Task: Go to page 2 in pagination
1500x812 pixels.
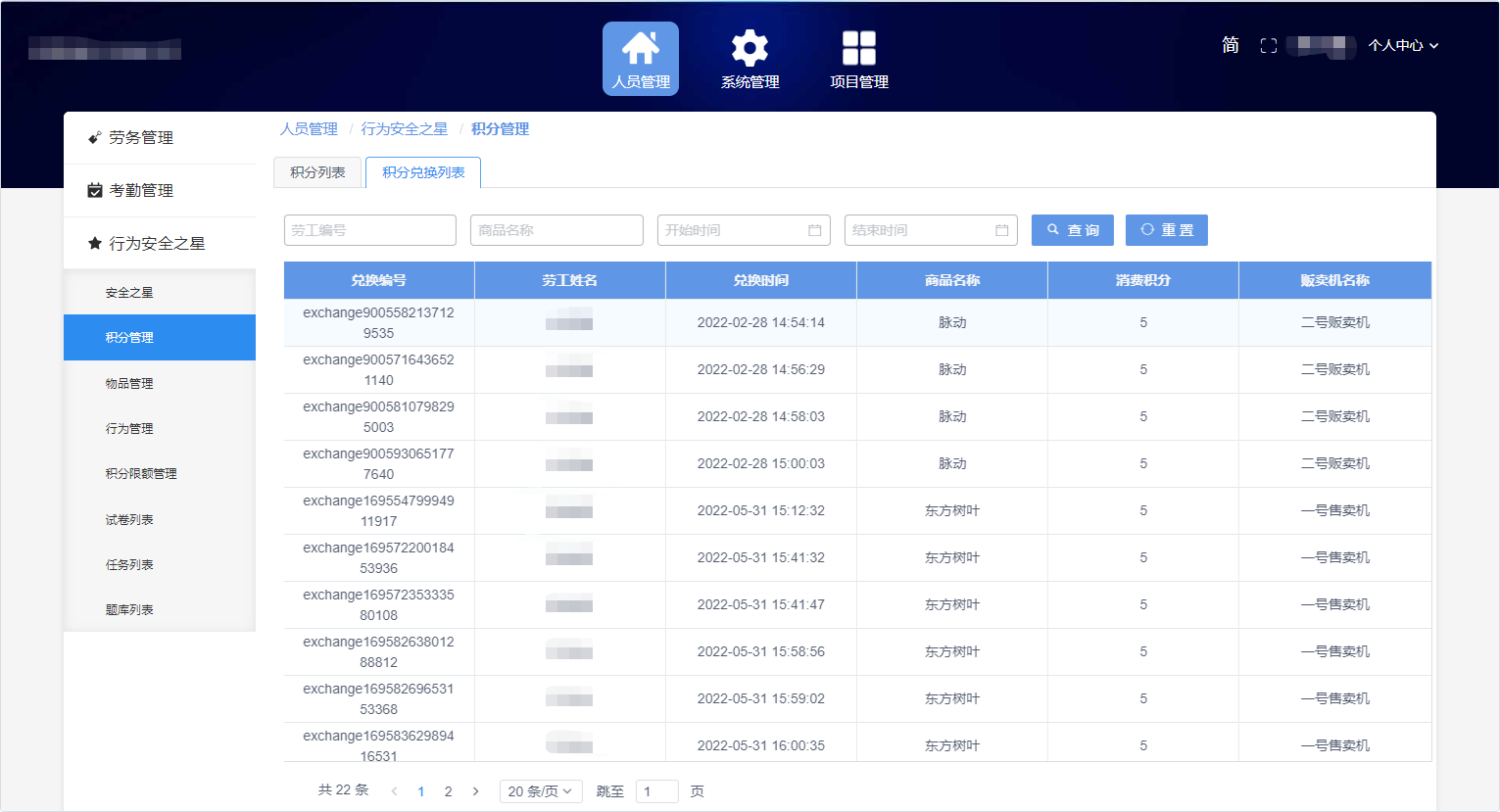Action: (449, 791)
